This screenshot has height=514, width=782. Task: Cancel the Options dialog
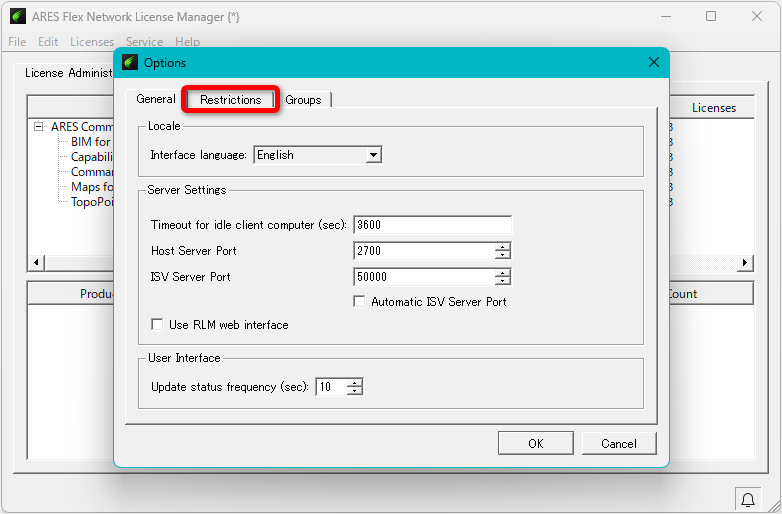pos(619,443)
